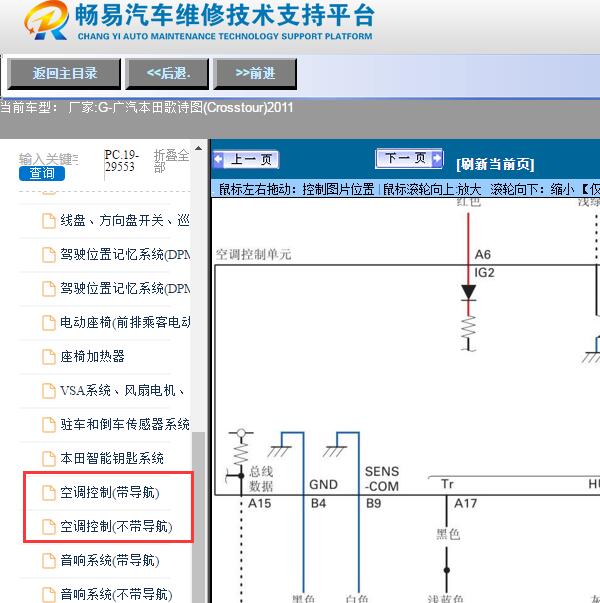Click the sidebar scroll-up arrow
Viewport: 600px width, 603px height.
click(x=198, y=148)
